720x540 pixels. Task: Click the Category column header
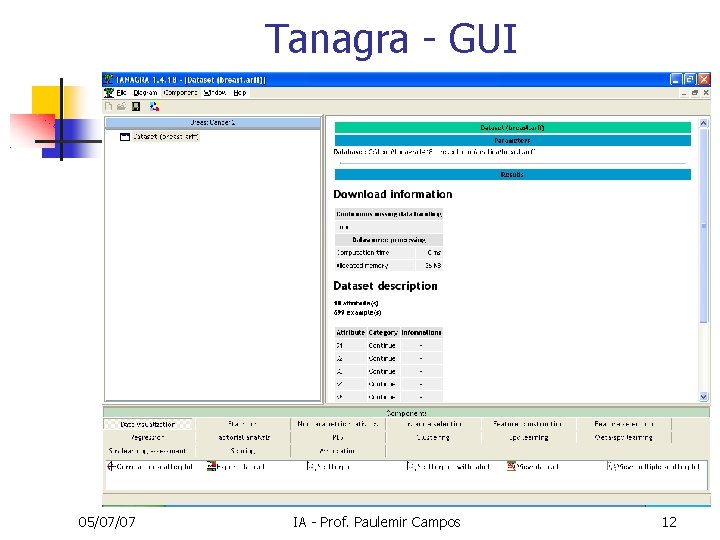(x=382, y=332)
